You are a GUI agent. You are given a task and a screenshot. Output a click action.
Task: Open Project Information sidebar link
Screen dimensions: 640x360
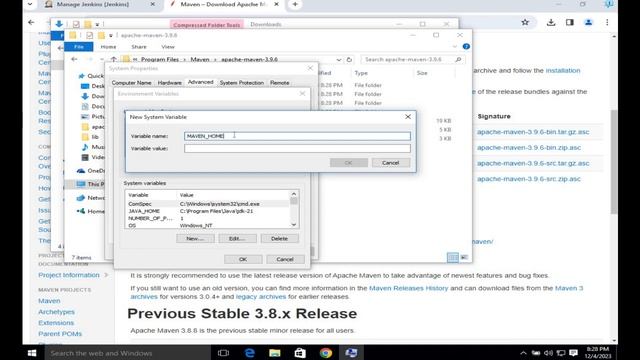coord(69,275)
